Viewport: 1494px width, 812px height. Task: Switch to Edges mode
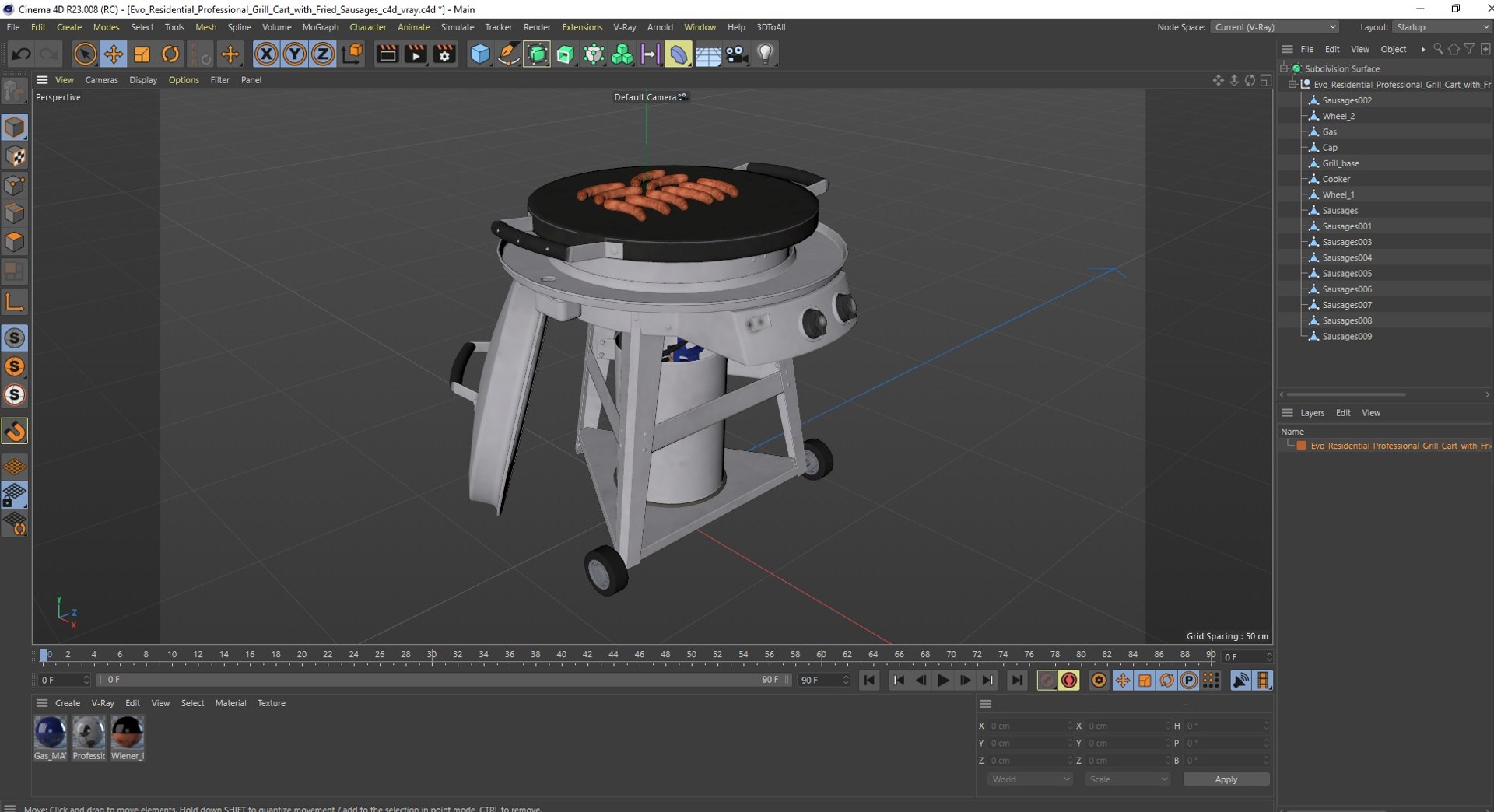click(15, 213)
